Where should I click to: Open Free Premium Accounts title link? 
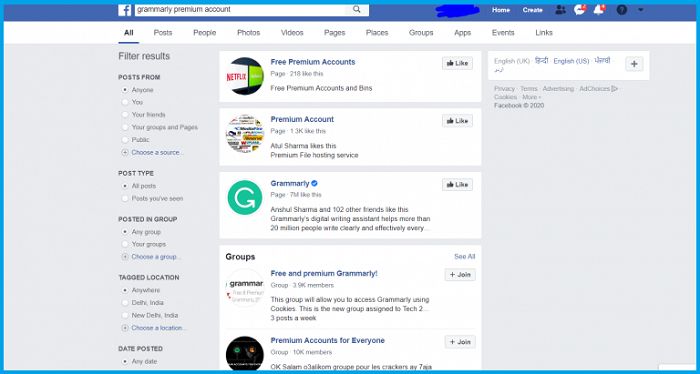(x=312, y=62)
